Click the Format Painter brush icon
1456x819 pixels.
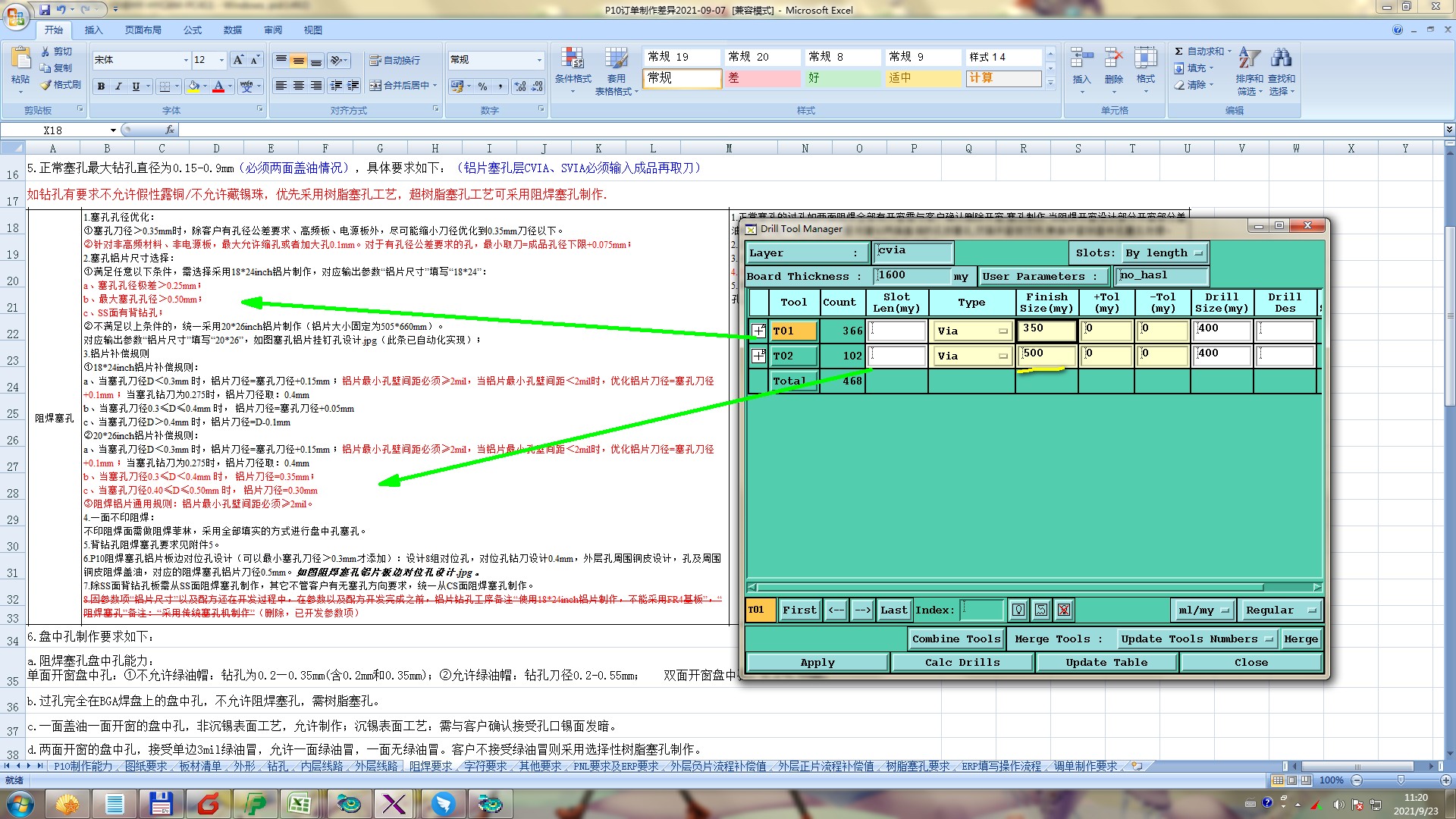pos(47,85)
